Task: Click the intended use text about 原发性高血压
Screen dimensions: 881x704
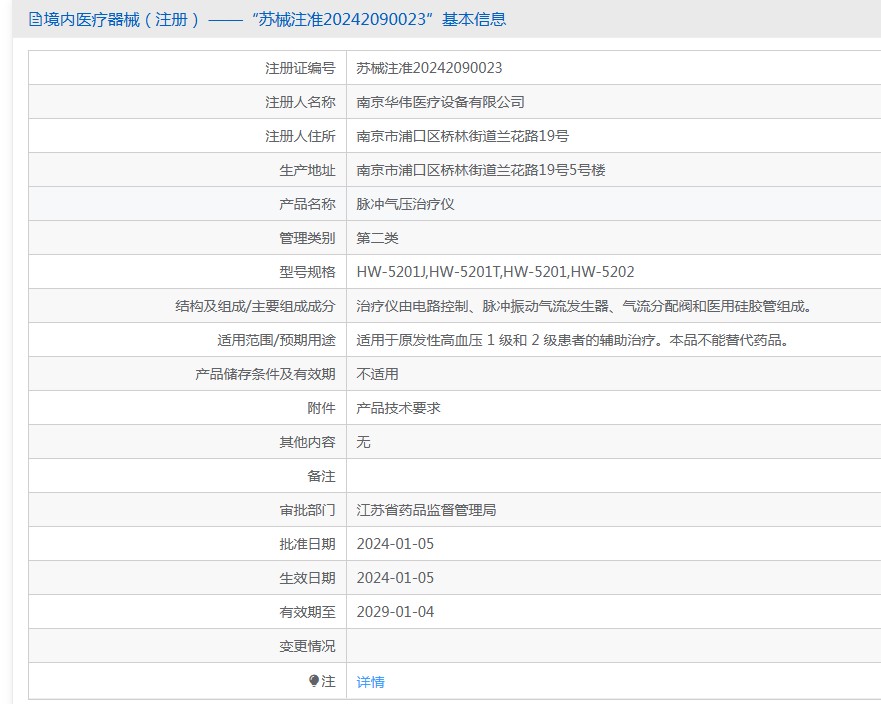Action: [x=574, y=340]
